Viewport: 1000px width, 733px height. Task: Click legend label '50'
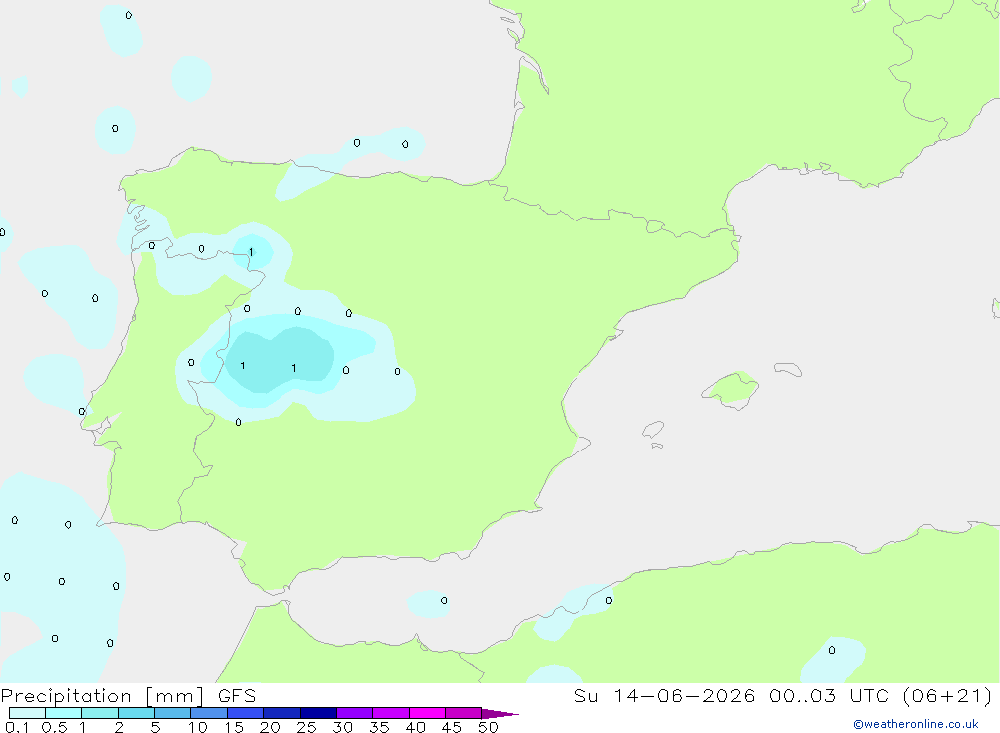click(488, 727)
